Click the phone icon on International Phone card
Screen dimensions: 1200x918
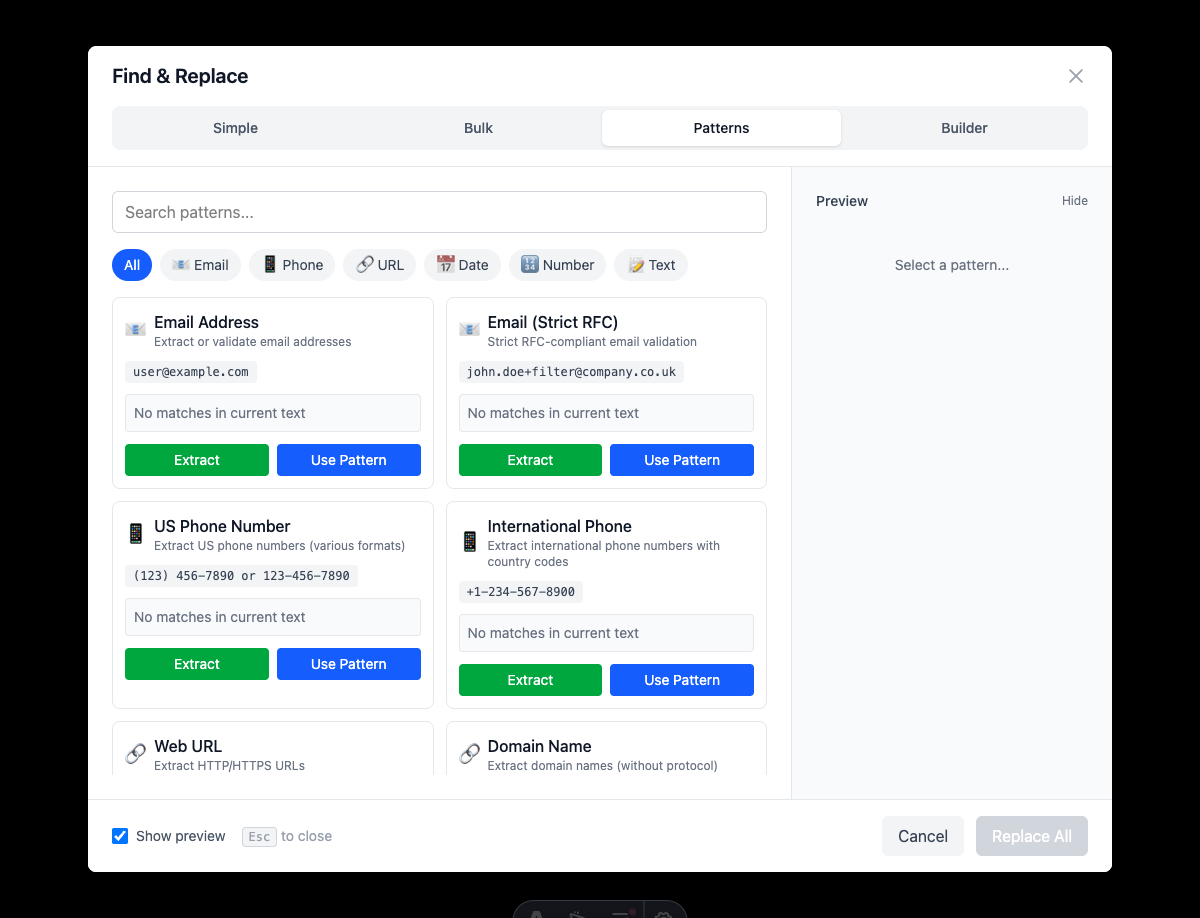(x=469, y=540)
